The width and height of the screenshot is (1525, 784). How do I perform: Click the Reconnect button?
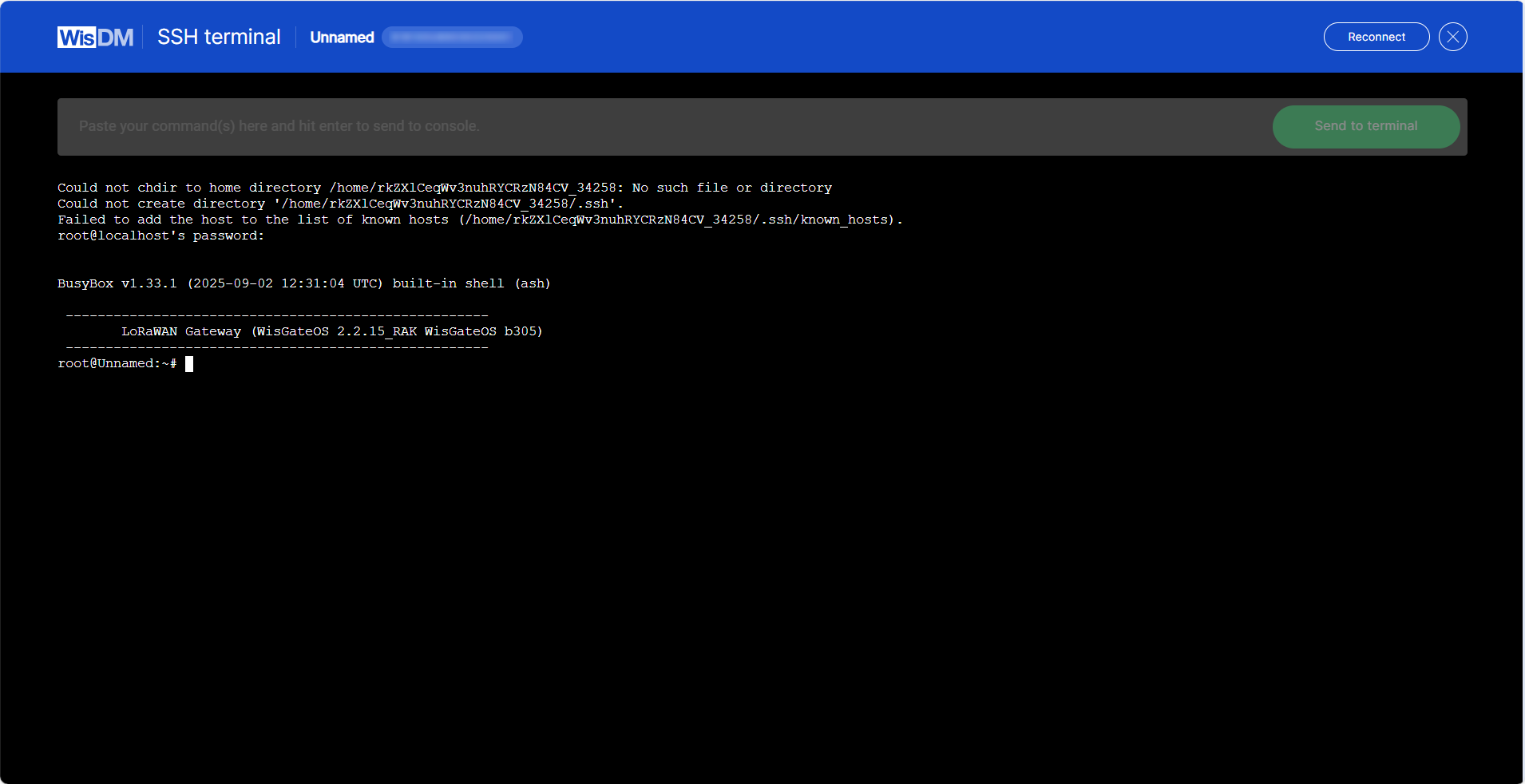(x=1376, y=37)
